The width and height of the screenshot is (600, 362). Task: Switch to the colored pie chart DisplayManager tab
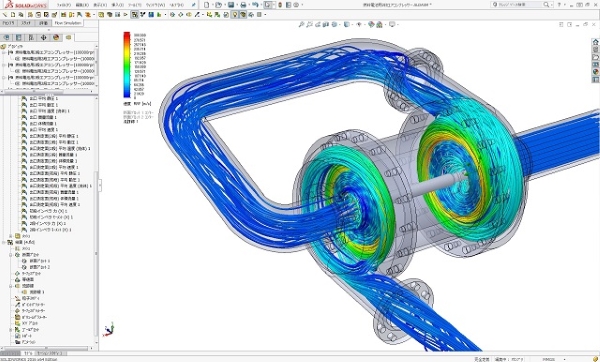coord(56,37)
